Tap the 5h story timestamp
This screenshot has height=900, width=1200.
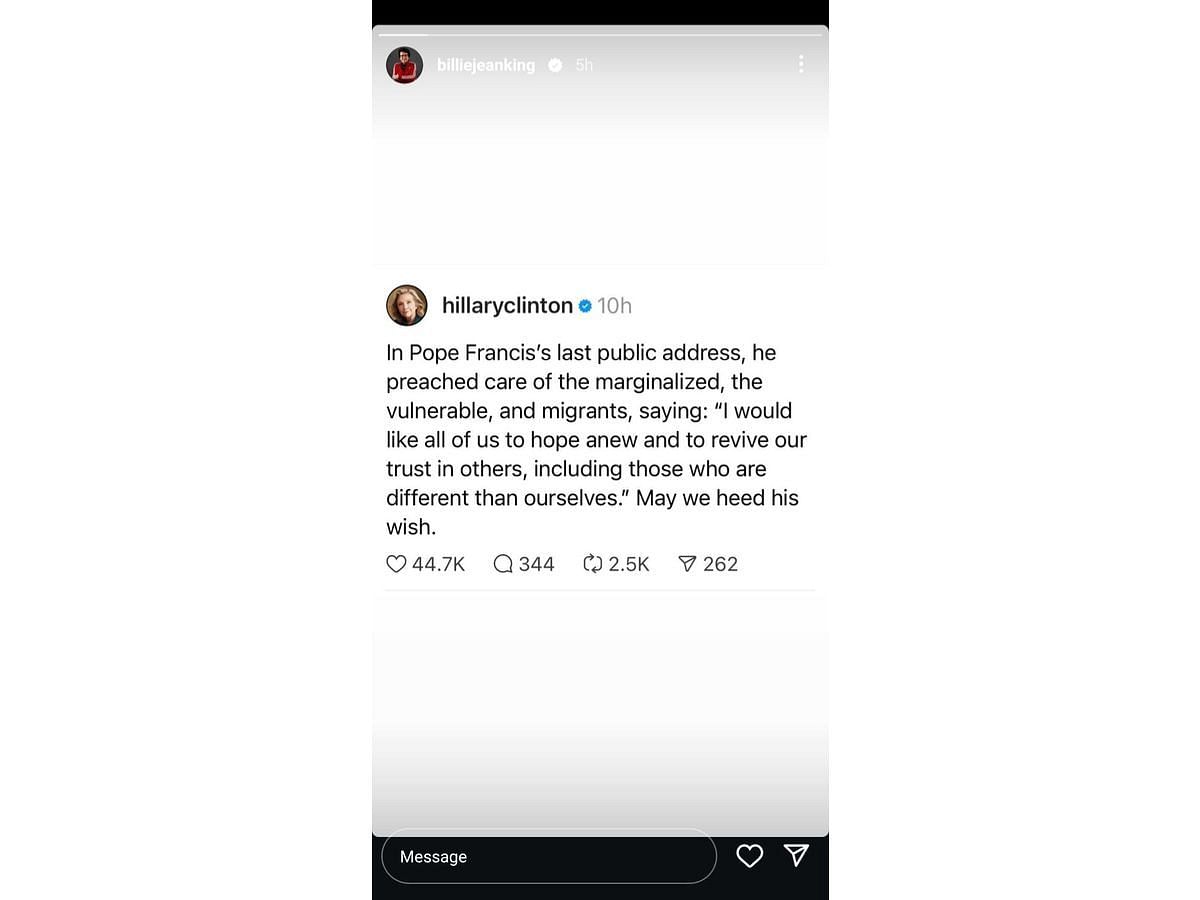(x=584, y=65)
